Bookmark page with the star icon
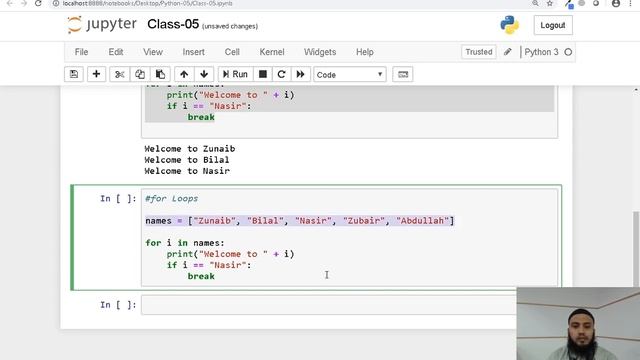The width and height of the screenshot is (640, 360). (550, 3)
